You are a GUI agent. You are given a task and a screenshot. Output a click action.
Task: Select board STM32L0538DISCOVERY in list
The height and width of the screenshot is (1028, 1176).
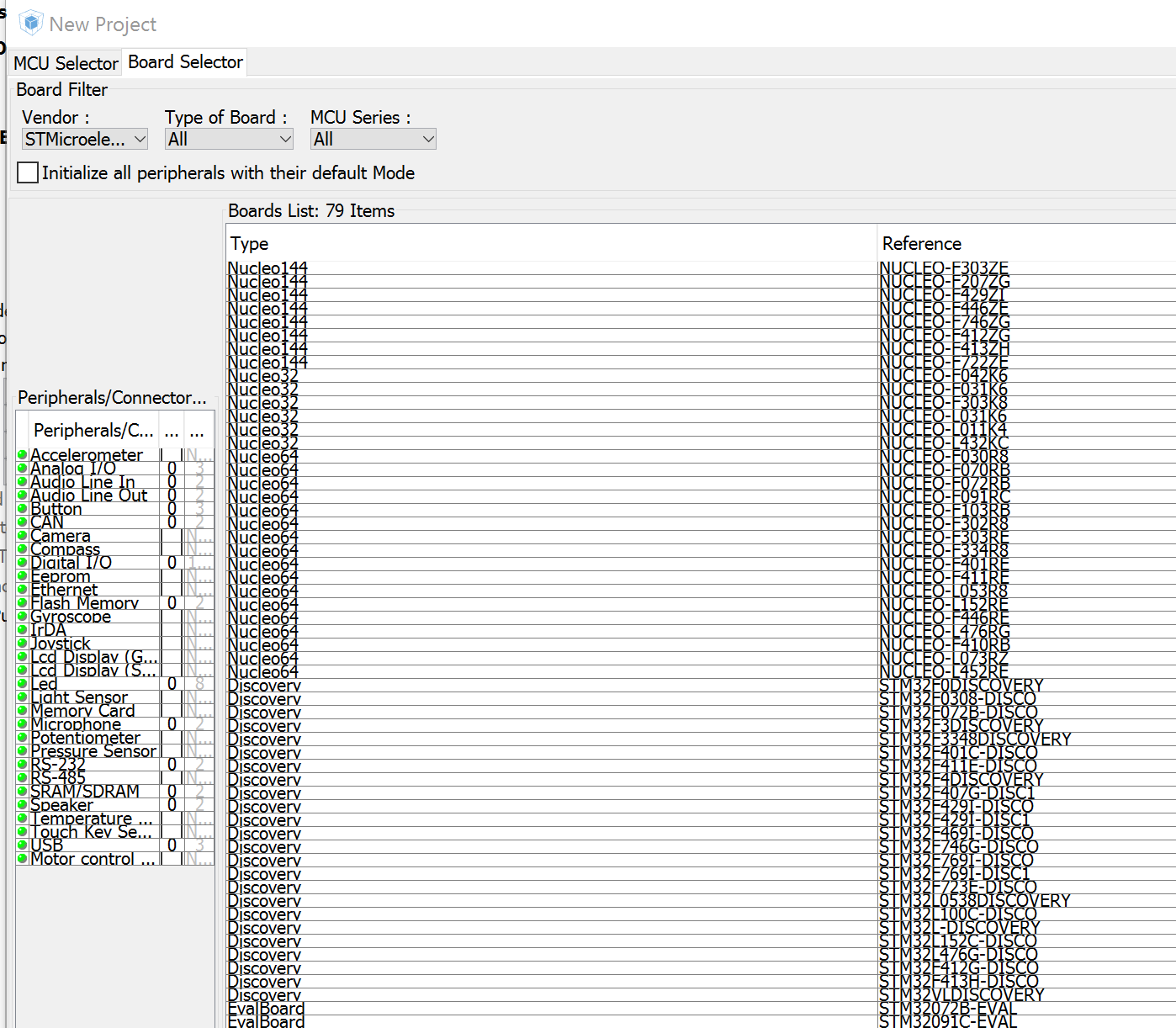(x=702, y=901)
